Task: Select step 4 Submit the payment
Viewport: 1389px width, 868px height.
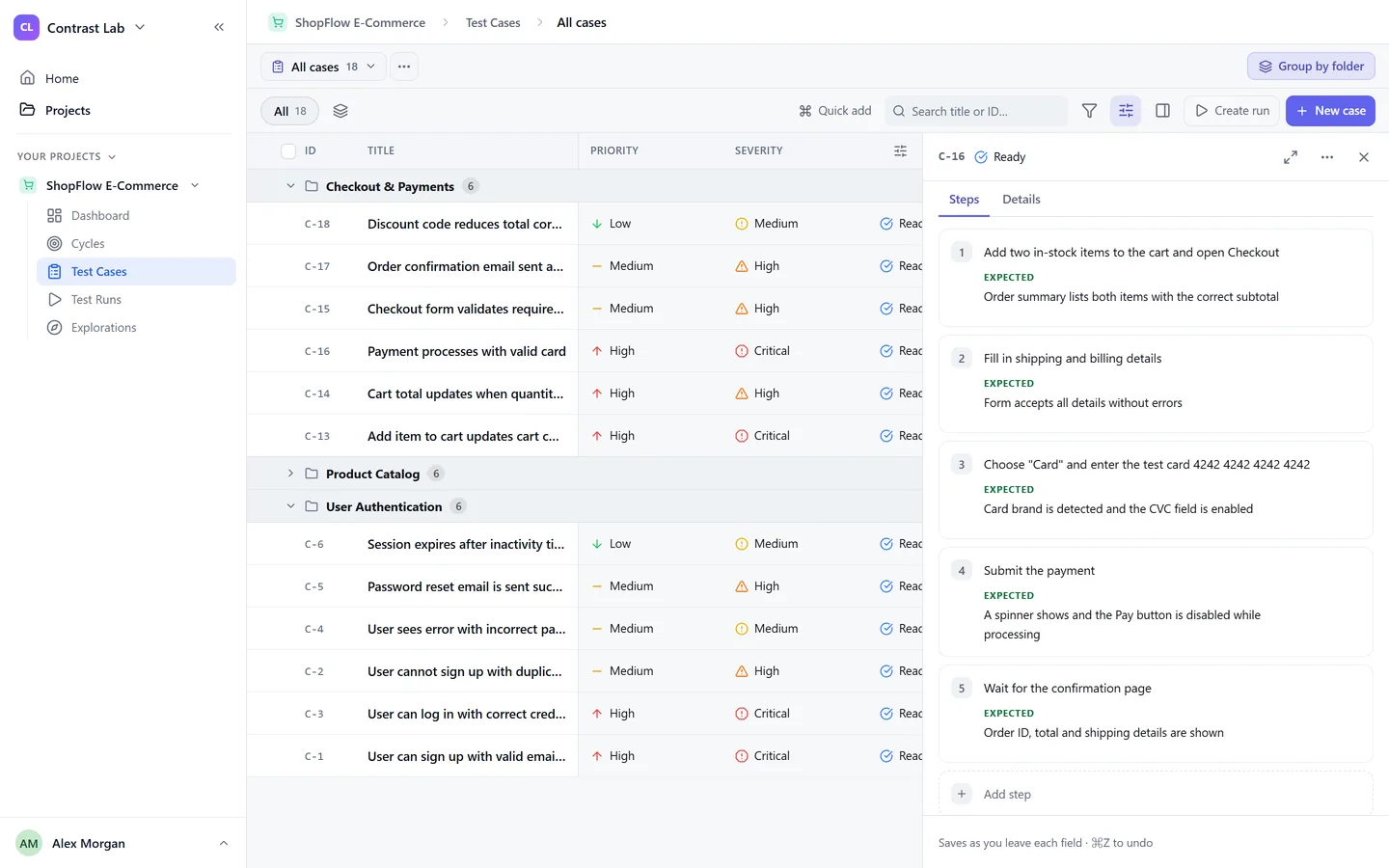Action: click(x=1156, y=602)
